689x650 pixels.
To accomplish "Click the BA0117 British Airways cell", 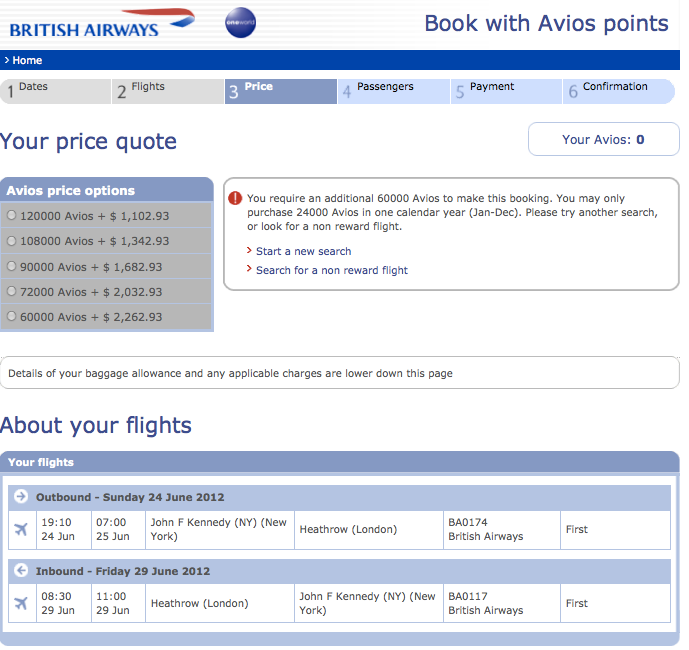I will (x=502, y=603).
